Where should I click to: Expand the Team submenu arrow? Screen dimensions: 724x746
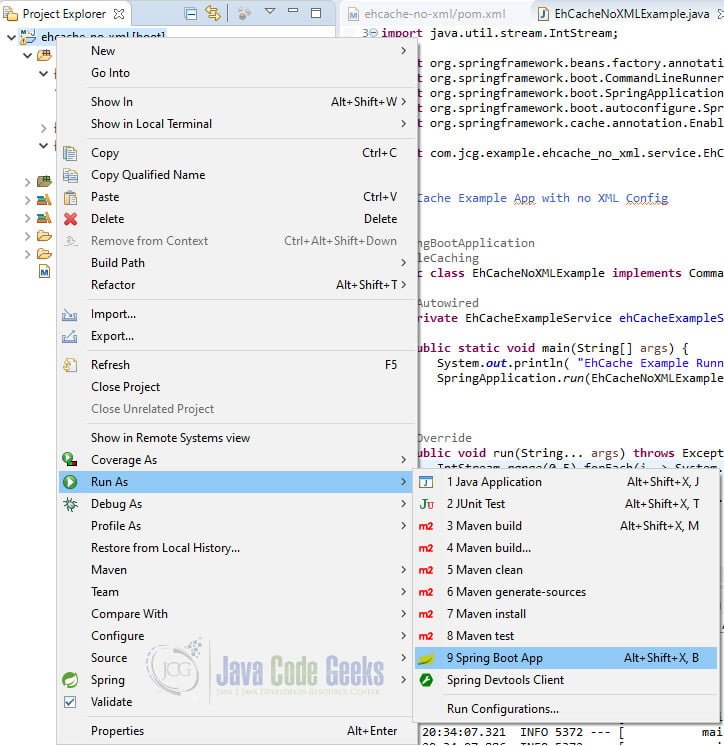pyautogui.click(x=403, y=592)
